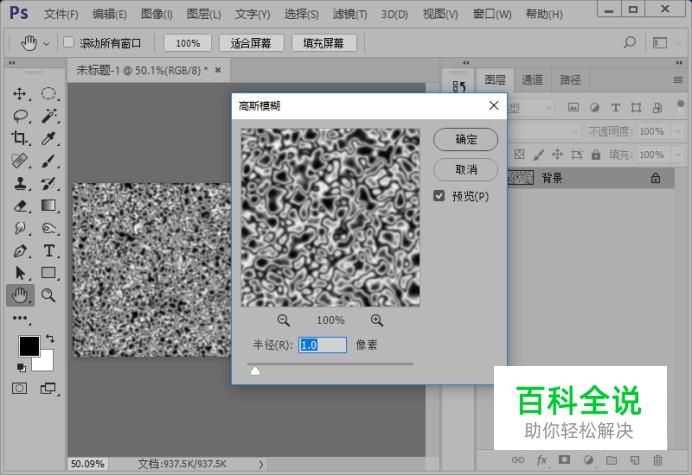Select the Hand tool in toolbox
This screenshot has height=475, width=692.
[x=20, y=295]
